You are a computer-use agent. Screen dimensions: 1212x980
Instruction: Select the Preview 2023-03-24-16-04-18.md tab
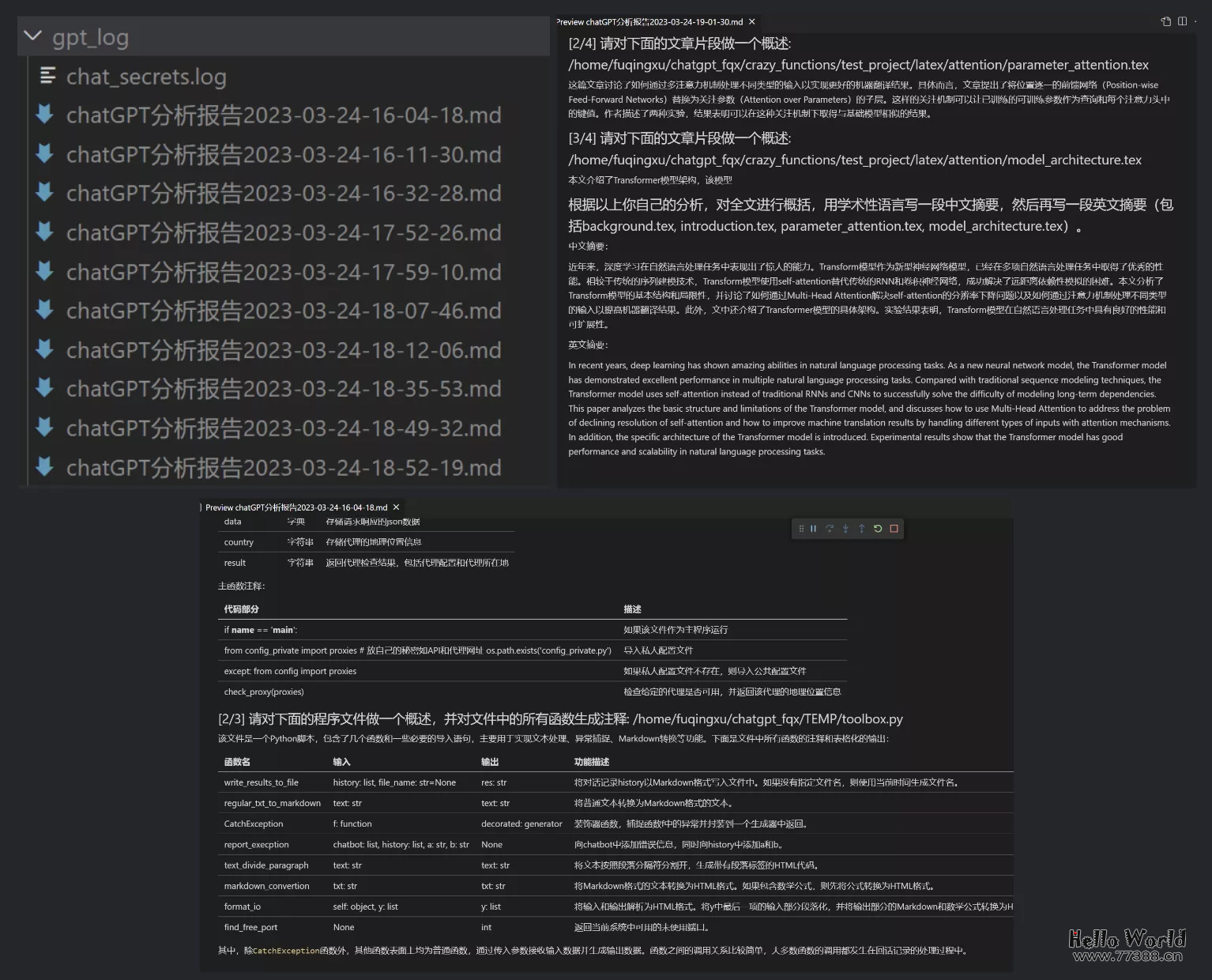296,507
